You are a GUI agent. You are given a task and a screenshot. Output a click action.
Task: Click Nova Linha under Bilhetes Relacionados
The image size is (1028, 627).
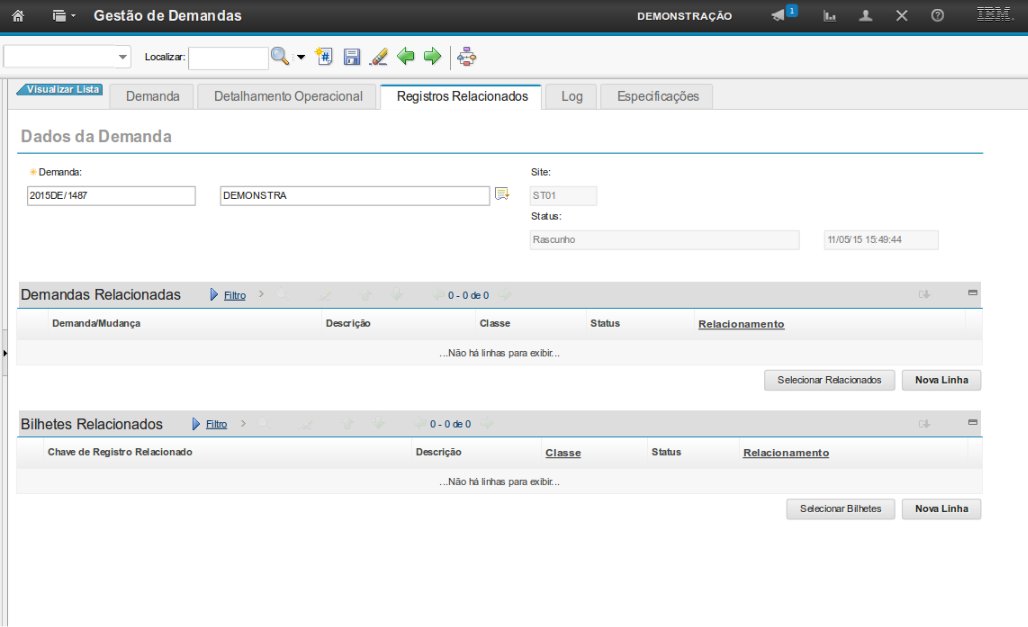click(x=941, y=509)
